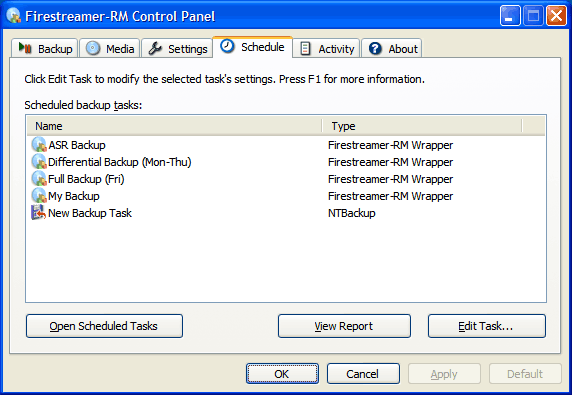This screenshot has width=572, height=395.
Task: Select the Differential Backup (Mon-Thu) task name
Action: (x=120, y=162)
